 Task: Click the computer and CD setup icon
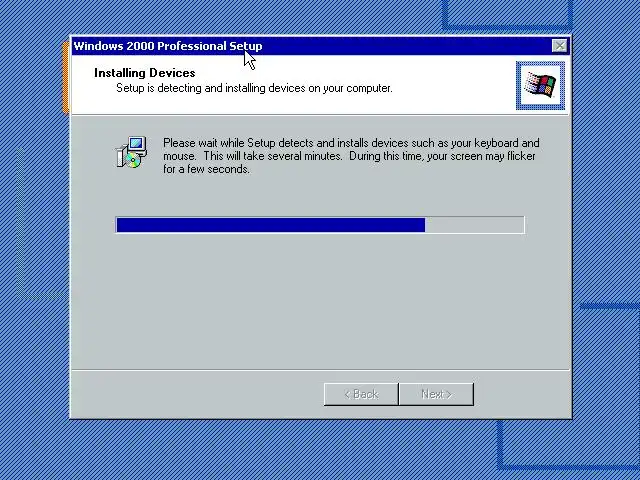[x=131, y=153]
